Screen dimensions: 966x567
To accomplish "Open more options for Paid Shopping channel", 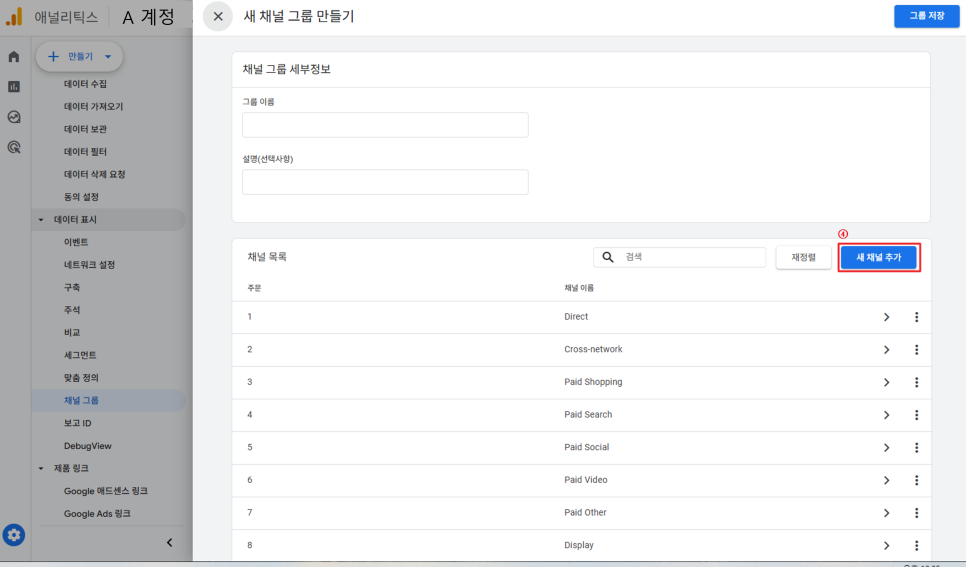I will point(916,382).
